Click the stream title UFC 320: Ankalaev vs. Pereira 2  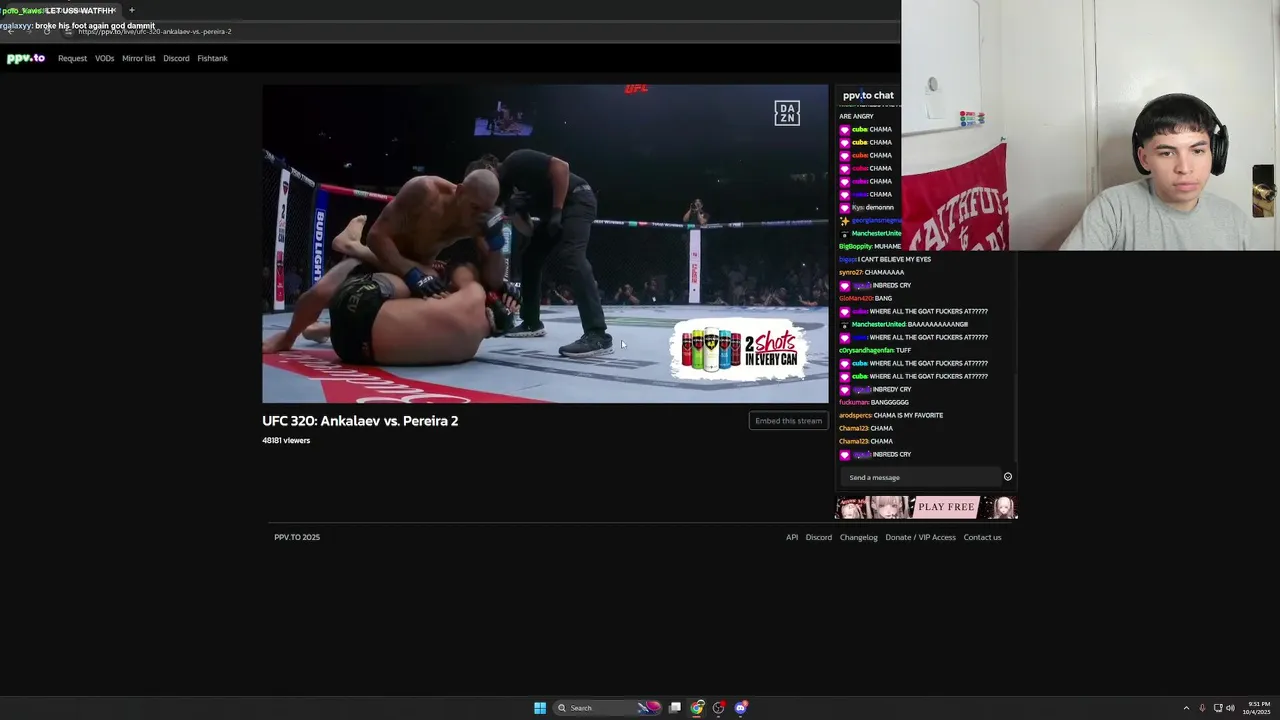[360, 421]
